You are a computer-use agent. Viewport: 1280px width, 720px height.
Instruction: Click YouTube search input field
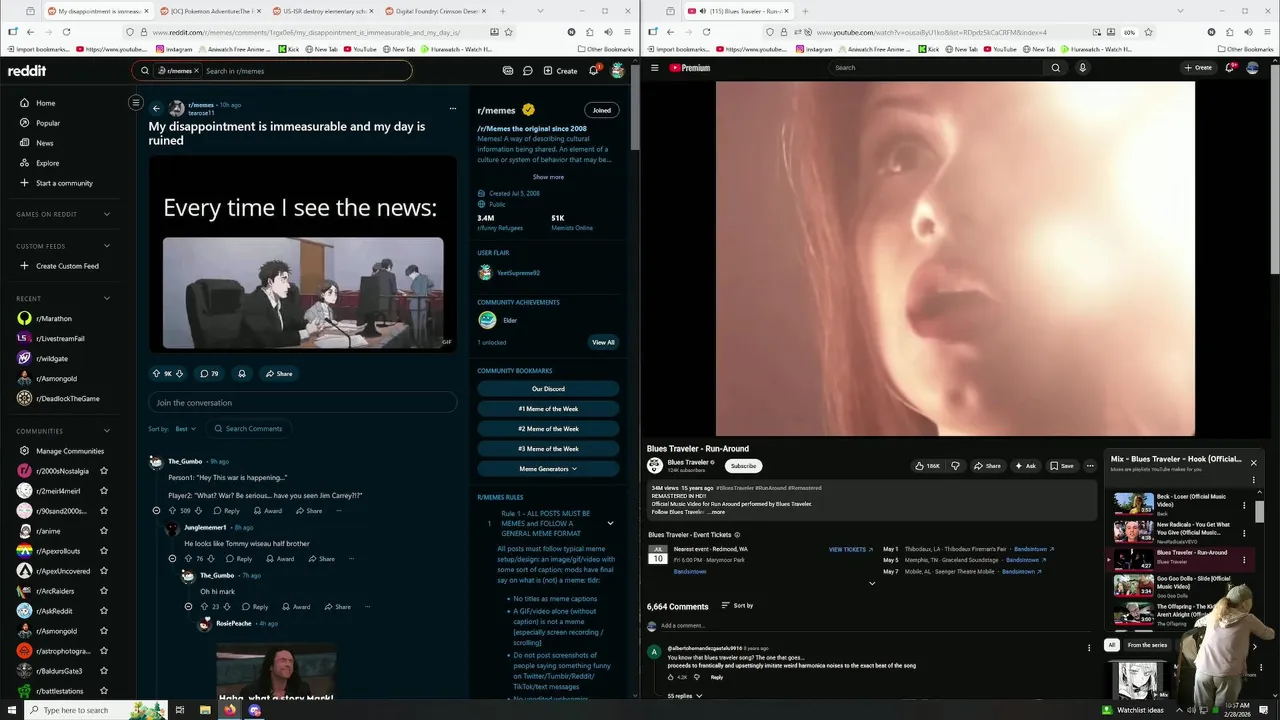tap(937, 68)
